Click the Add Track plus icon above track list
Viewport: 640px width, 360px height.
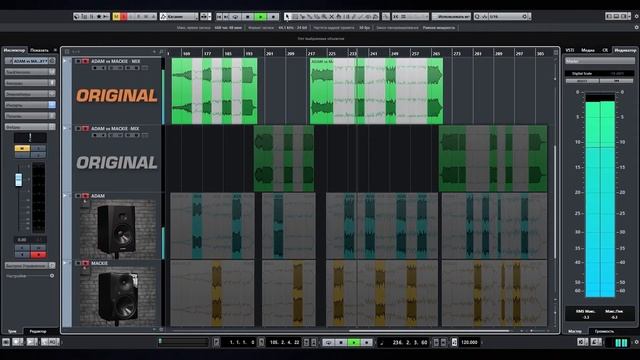click(154, 52)
